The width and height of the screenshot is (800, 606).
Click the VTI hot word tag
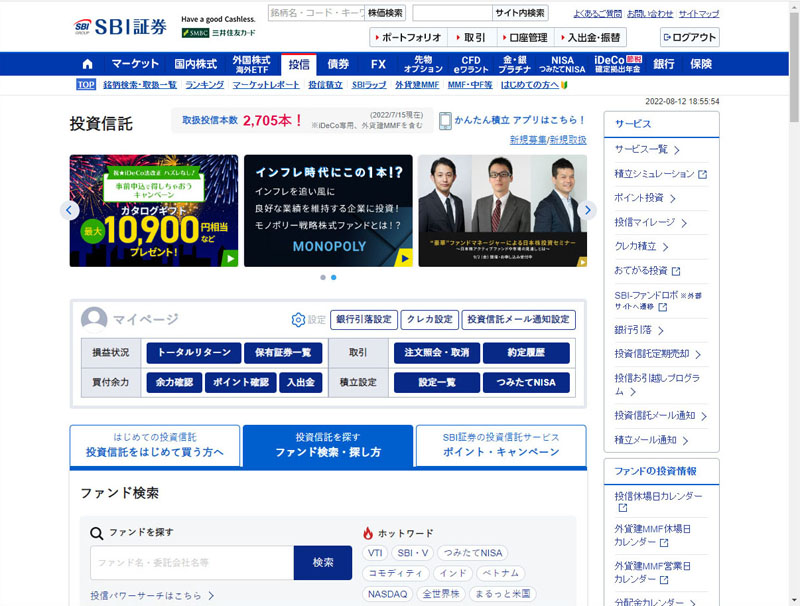(x=375, y=553)
